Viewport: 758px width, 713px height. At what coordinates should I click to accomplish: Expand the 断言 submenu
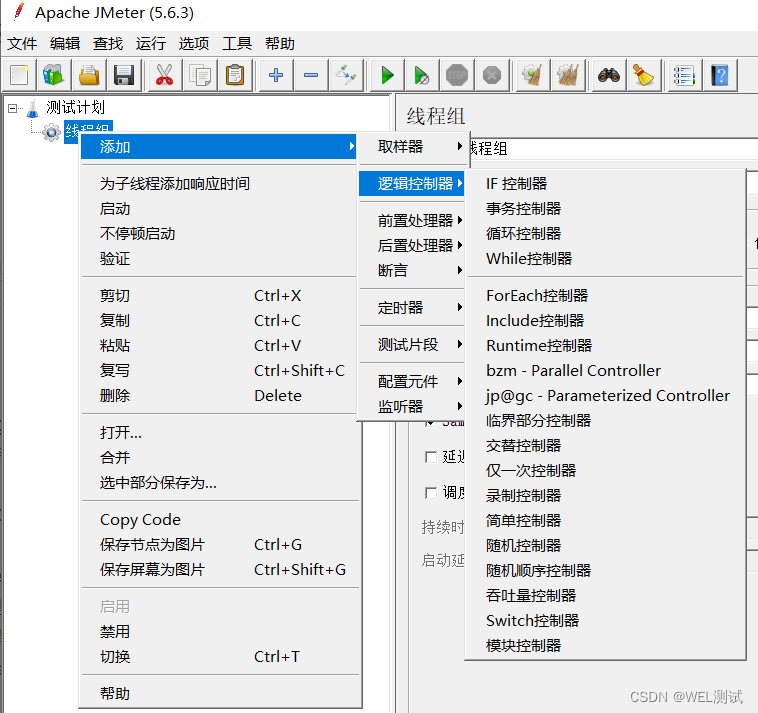tap(412, 271)
